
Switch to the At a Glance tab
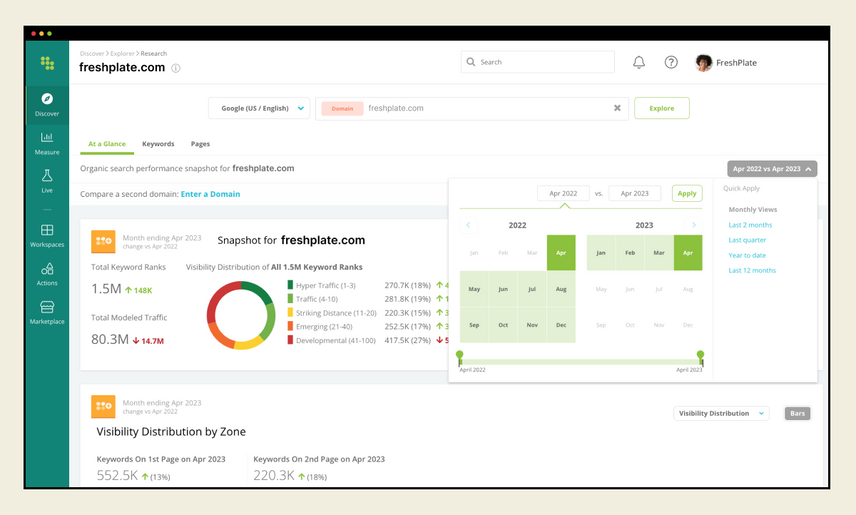(107, 144)
